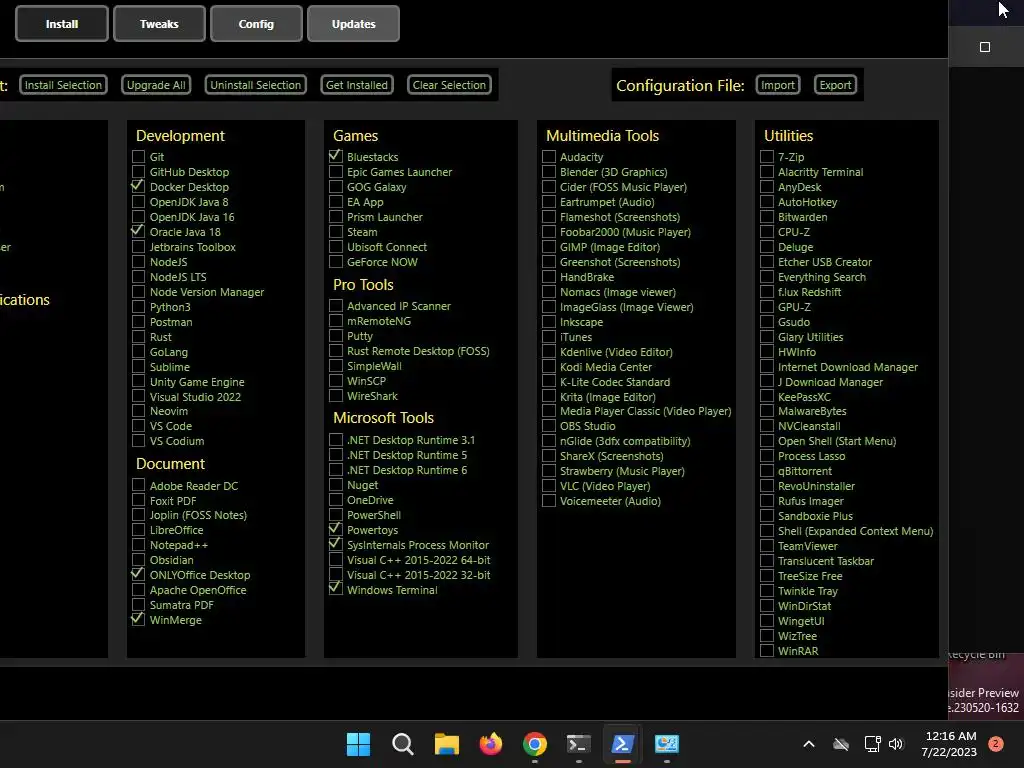
Task: Open Terminal icon on taskbar
Action: click(579, 744)
